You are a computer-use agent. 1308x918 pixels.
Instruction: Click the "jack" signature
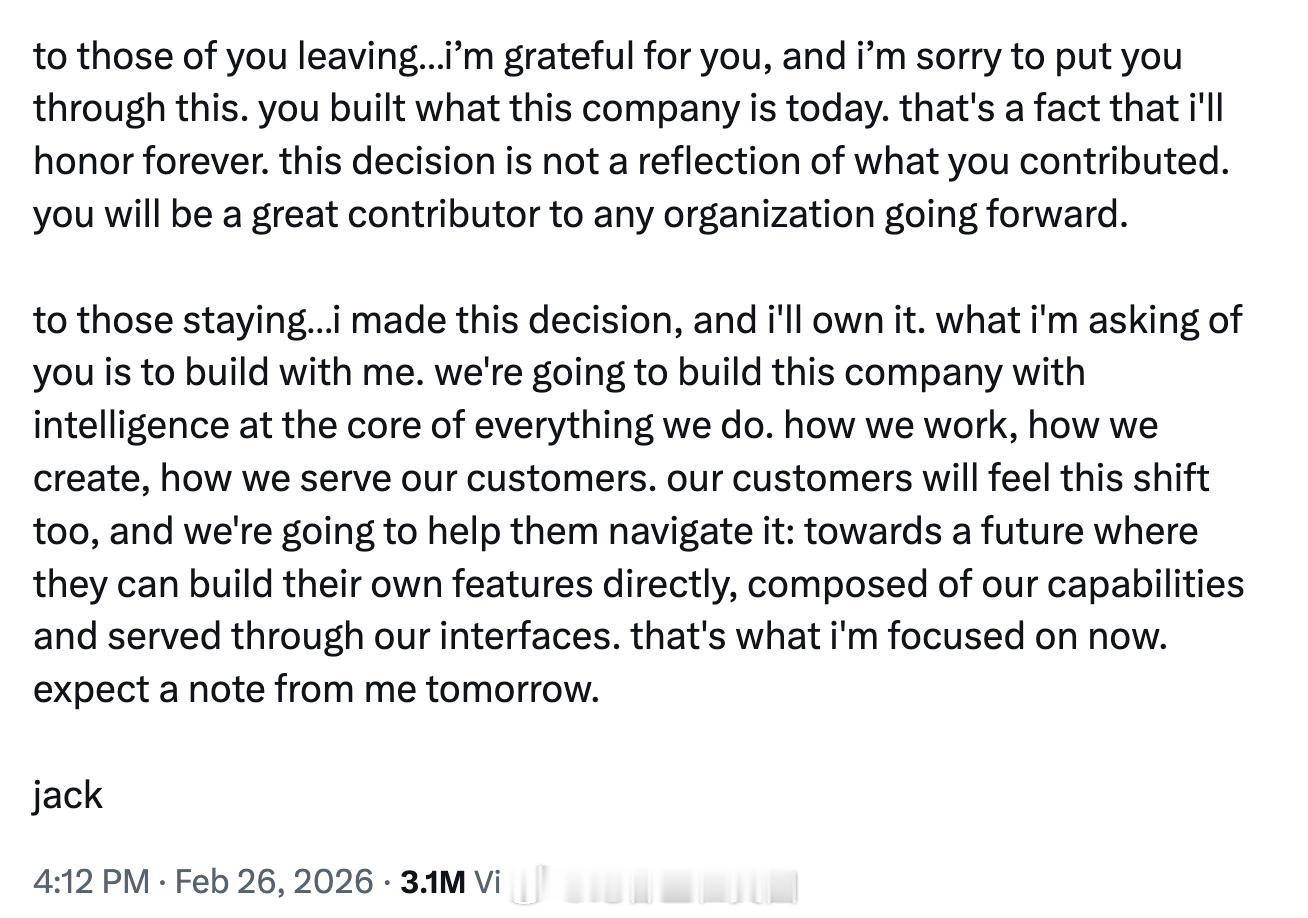(68, 795)
